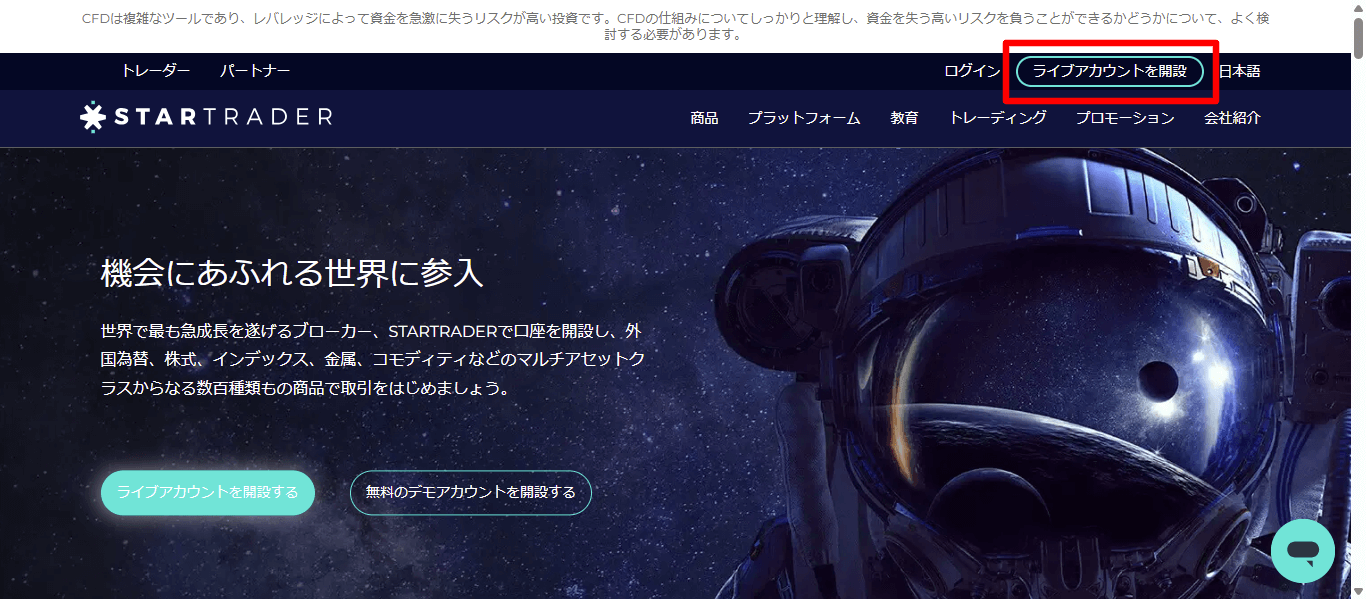Expand the 商品 navigation menu
The width and height of the screenshot is (1366, 599).
pyautogui.click(x=703, y=117)
